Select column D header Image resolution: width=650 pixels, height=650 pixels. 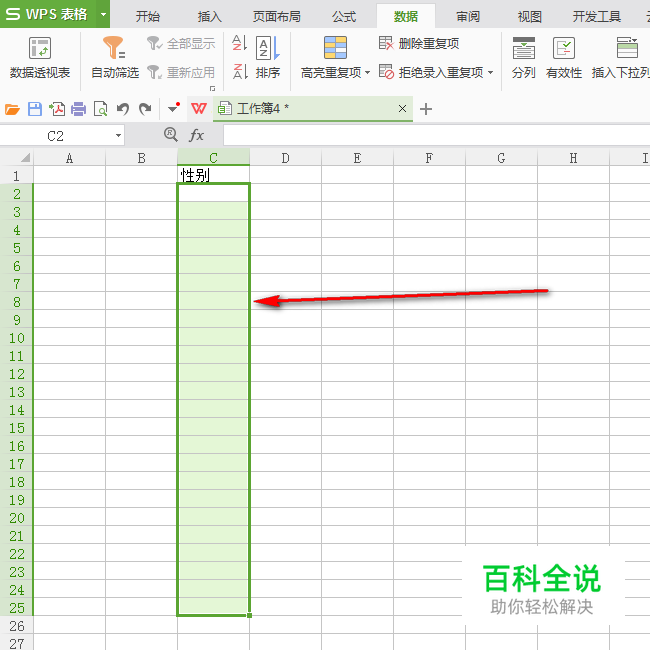click(x=285, y=158)
